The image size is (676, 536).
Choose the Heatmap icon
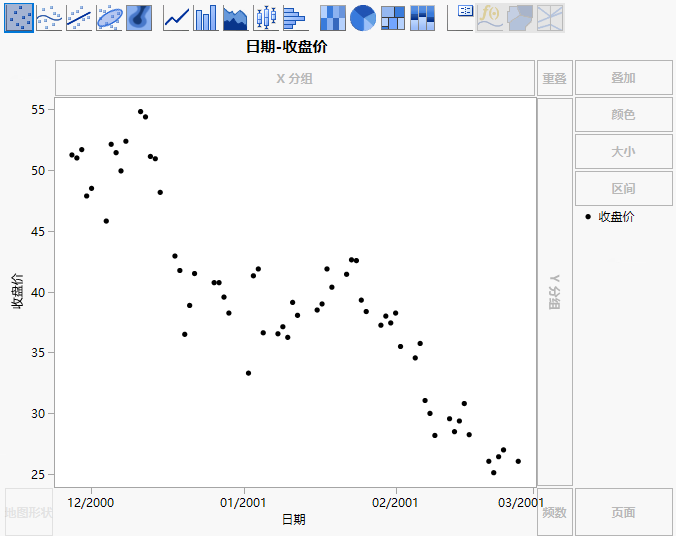[x=332, y=17]
